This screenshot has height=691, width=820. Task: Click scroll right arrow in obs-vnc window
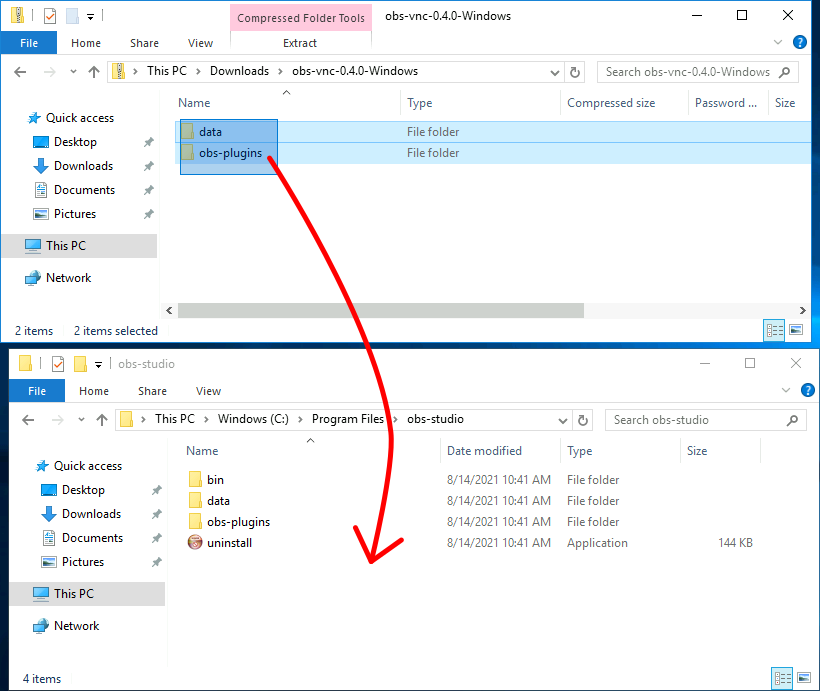(803, 311)
